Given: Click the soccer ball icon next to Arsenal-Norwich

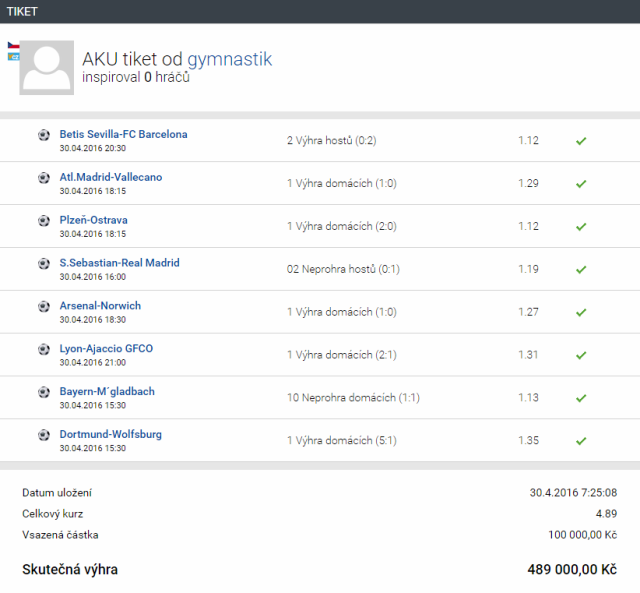Looking at the screenshot, I should (43, 307).
